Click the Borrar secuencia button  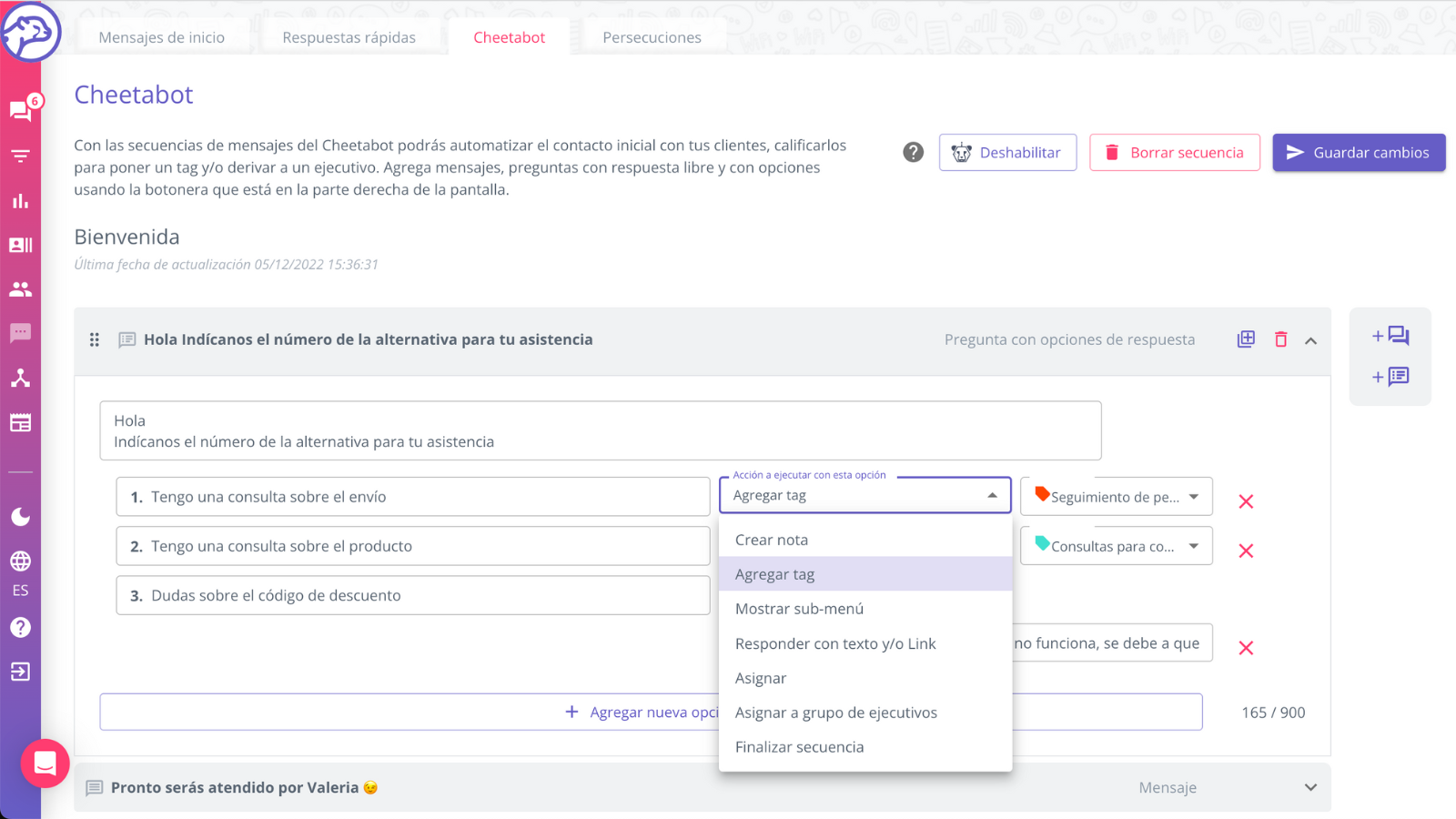click(x=1175, y=153)
